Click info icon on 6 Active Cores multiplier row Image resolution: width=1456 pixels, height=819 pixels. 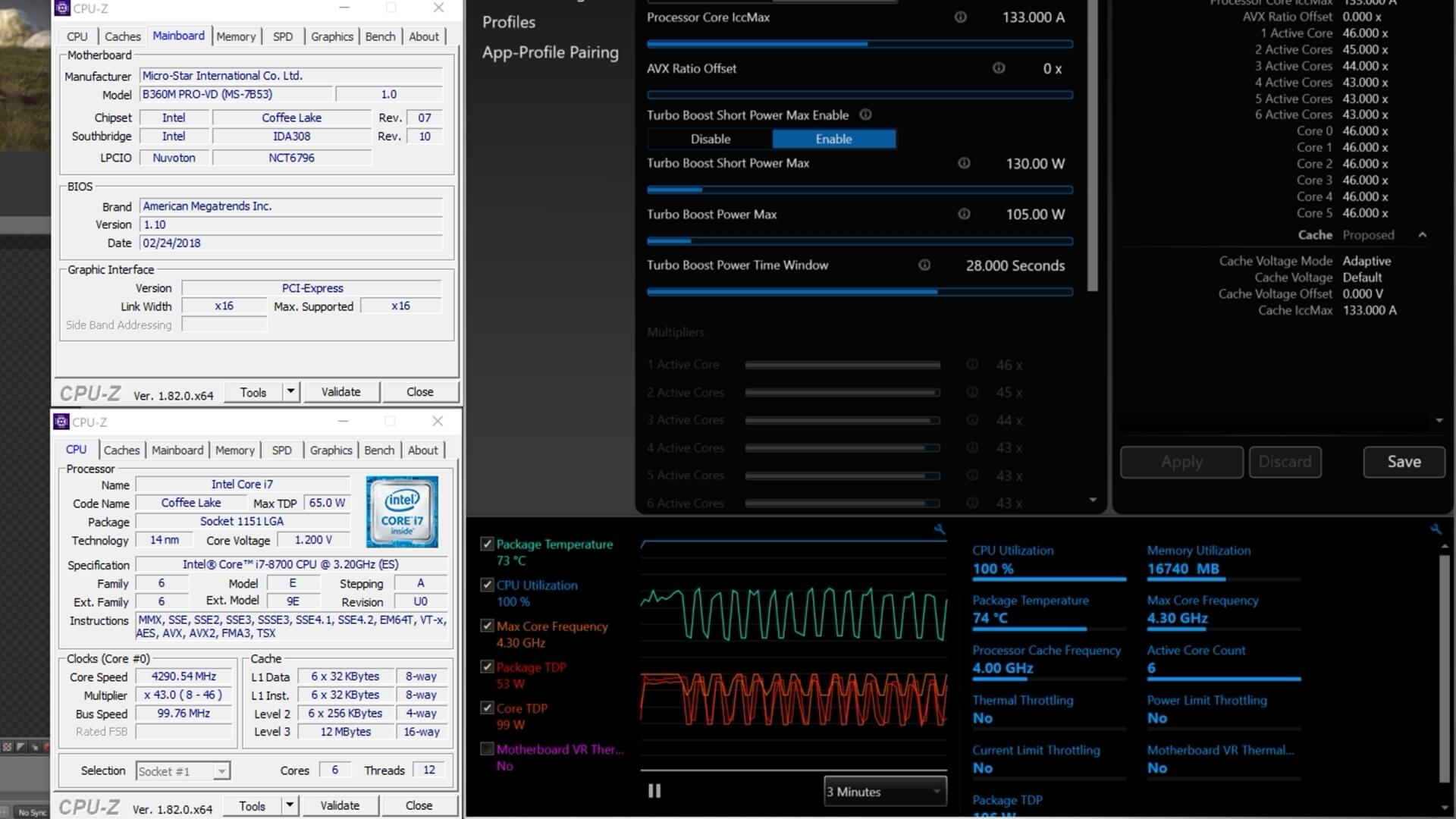(x=972, y=503)
